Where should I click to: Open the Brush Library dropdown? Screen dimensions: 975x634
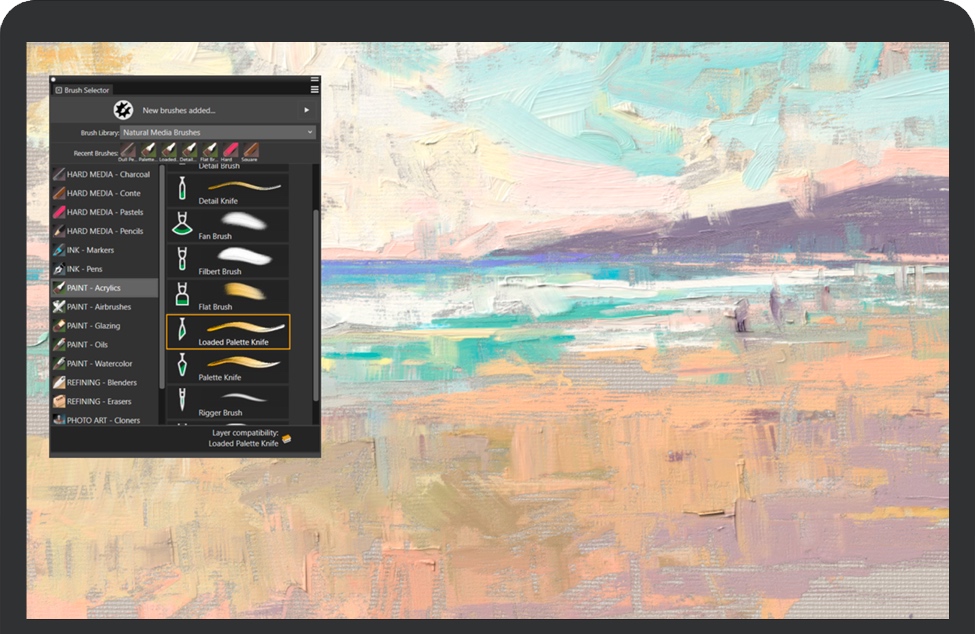tap(218, 132)
